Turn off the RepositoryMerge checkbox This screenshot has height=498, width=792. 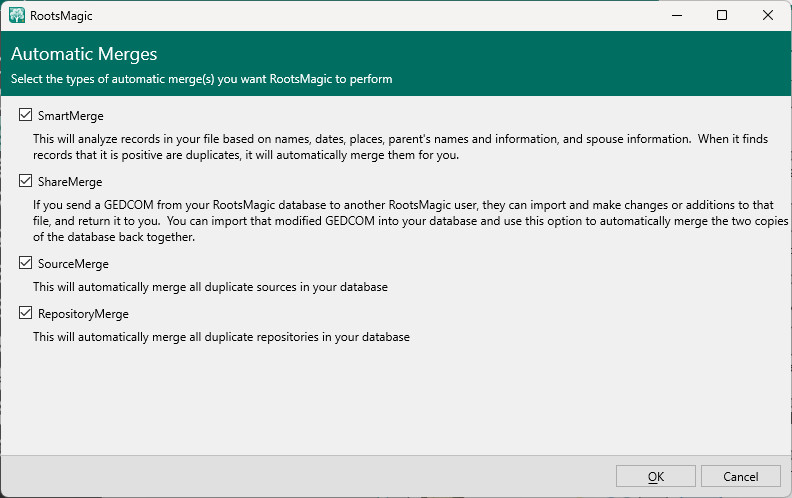[x=25, y=314]
